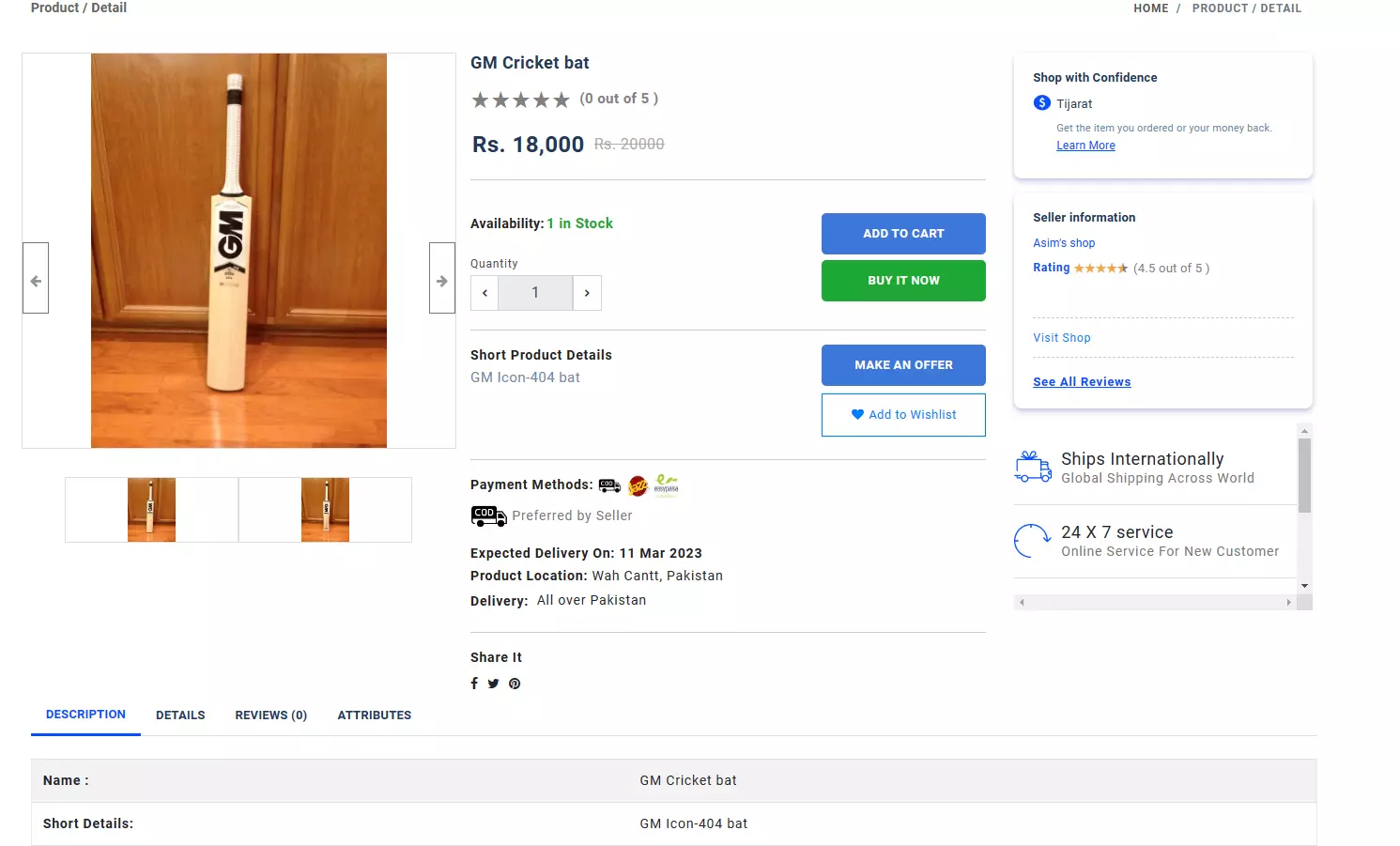Show previous product image arrow

[36, 278]
